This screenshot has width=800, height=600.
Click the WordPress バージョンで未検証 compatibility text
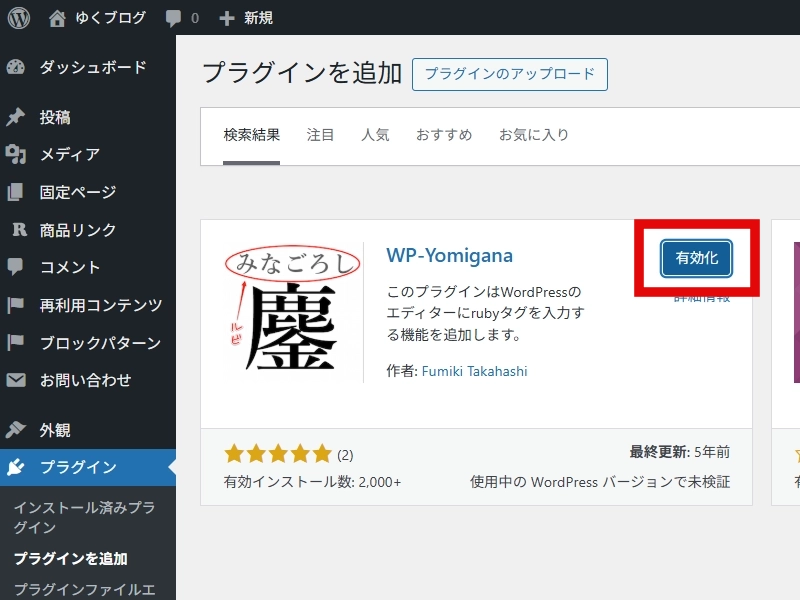tap(600, 482)
